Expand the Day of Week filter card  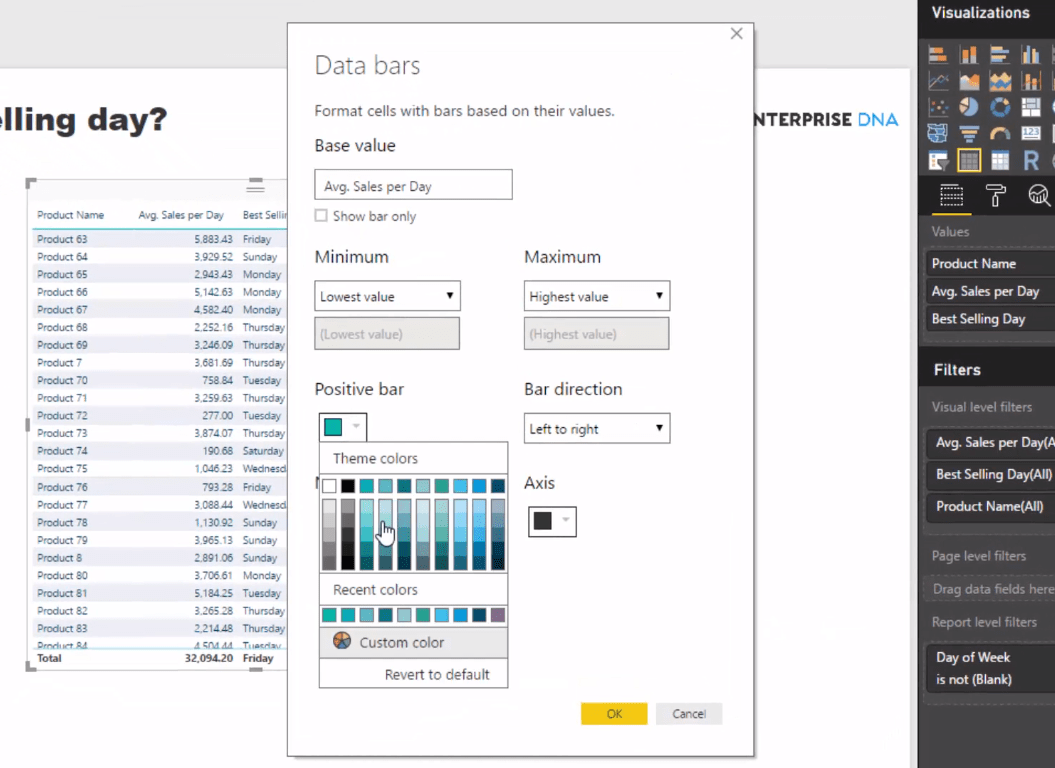click(x=990, y=668)
